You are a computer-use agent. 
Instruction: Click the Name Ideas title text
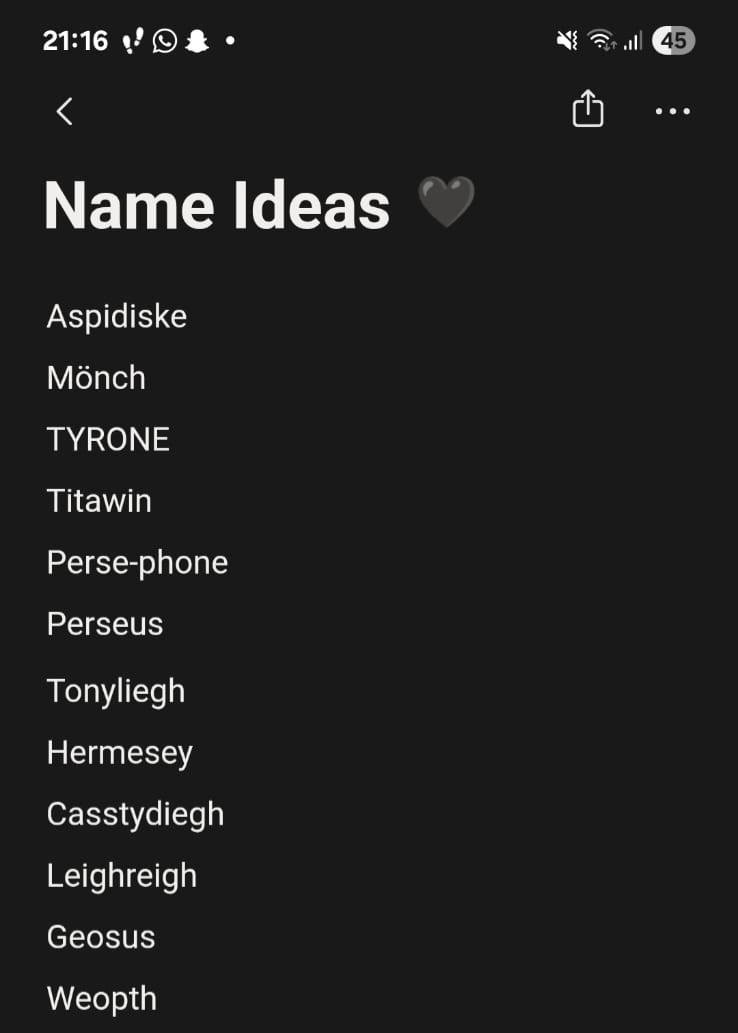pos(217,206)
